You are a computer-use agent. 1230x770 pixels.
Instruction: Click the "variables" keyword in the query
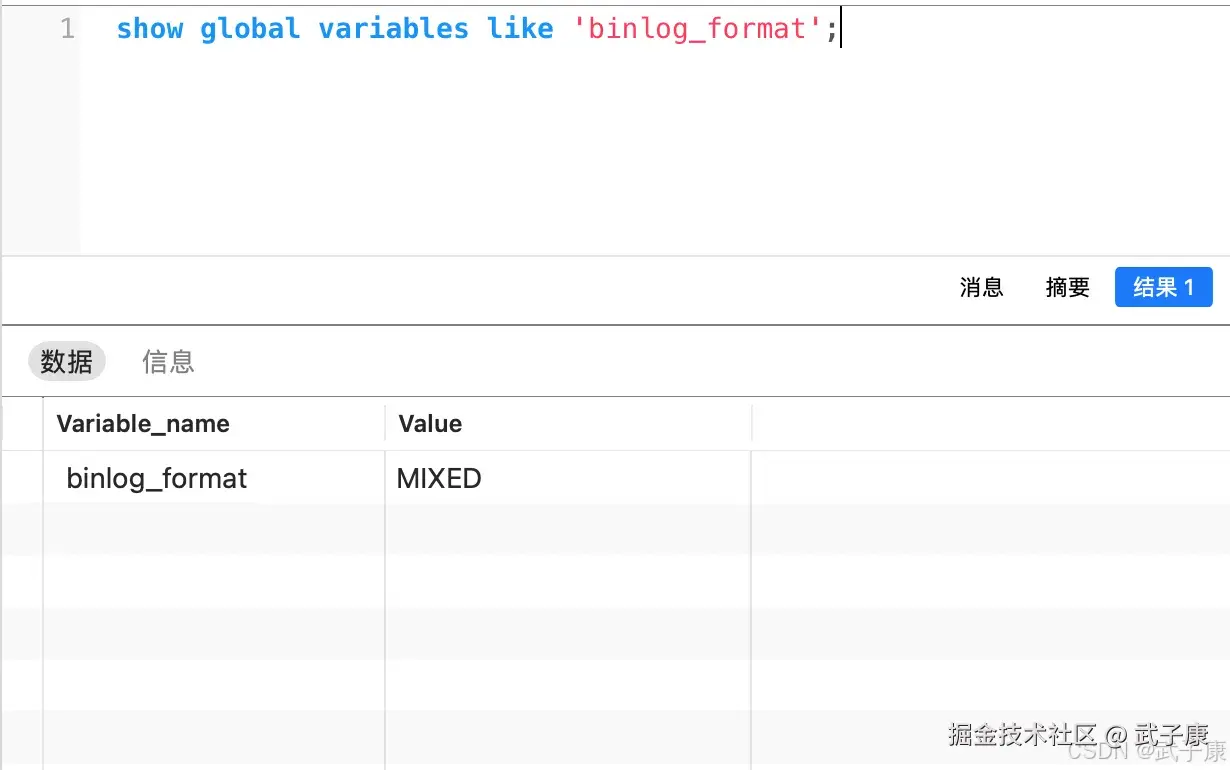(x=393, y=29)
